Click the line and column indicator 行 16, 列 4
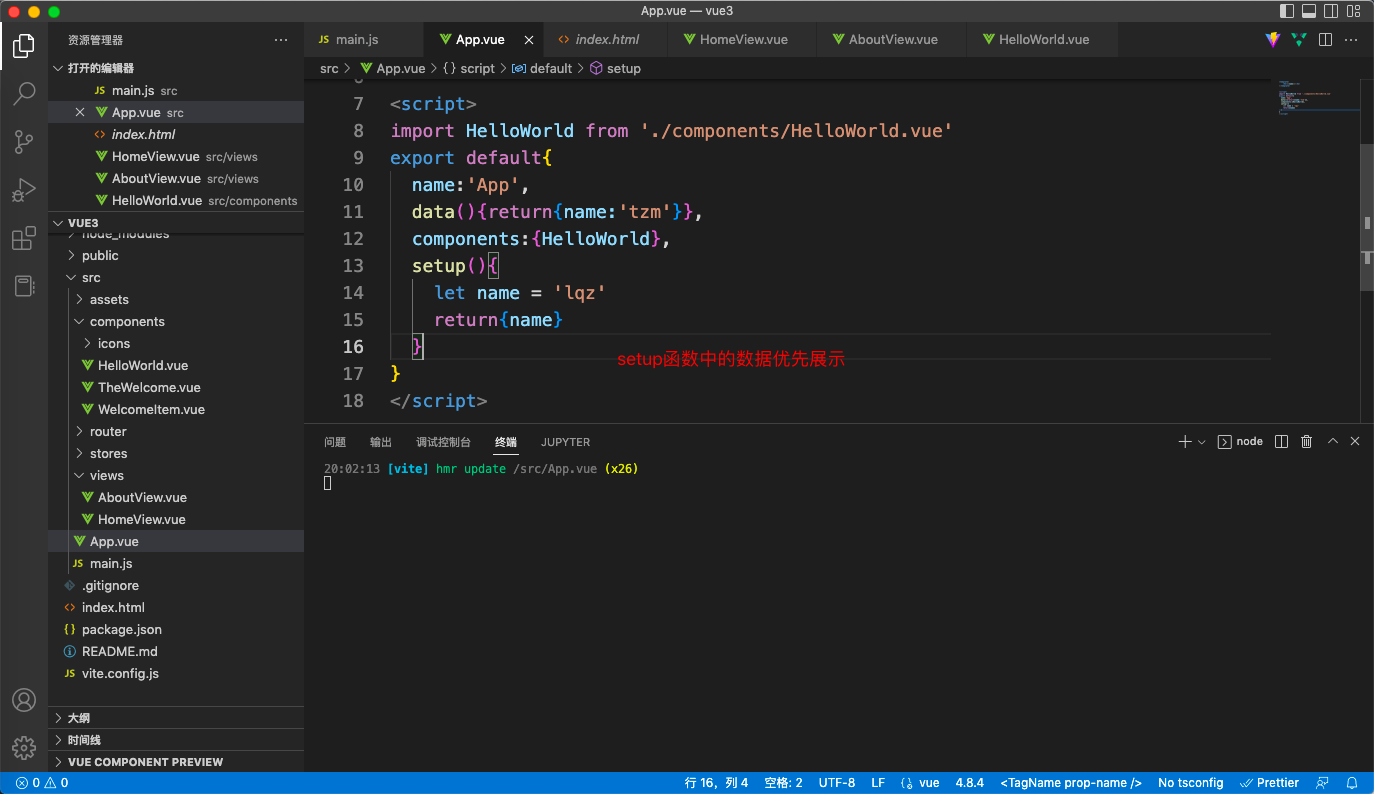The width and height of the screenshot is (1374, 794). click(x=716, y=783)
